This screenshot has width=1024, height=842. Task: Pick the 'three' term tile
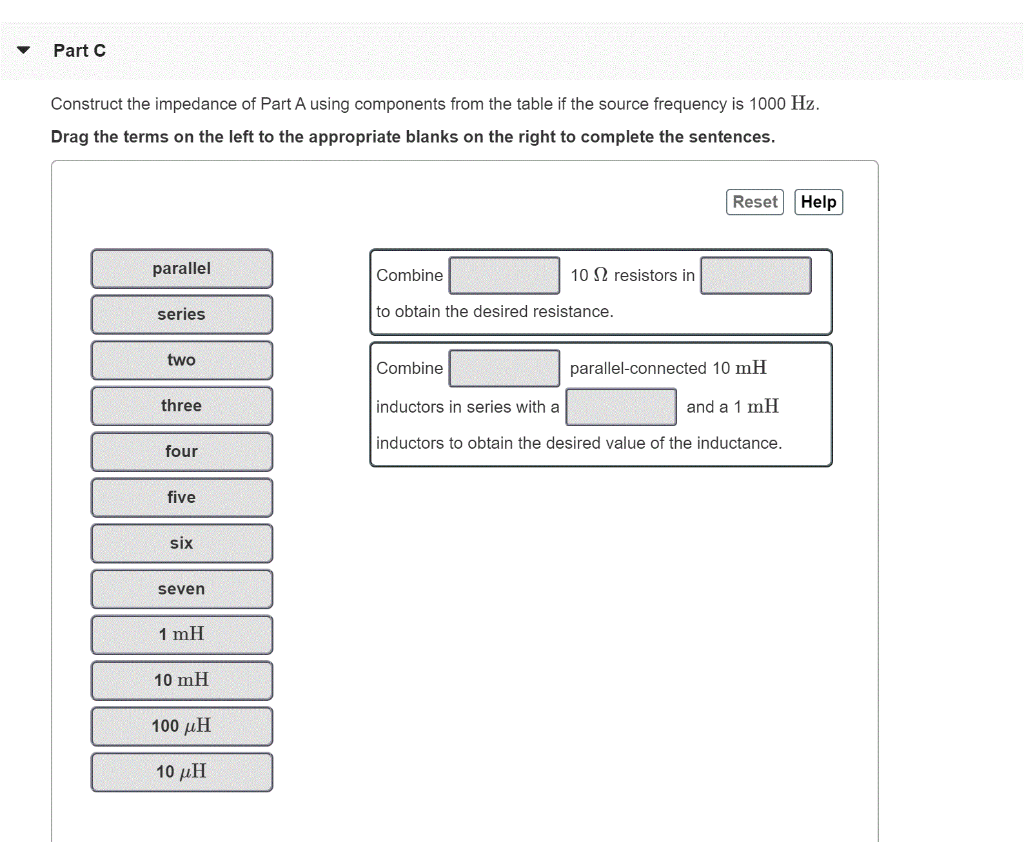point(181,406)
